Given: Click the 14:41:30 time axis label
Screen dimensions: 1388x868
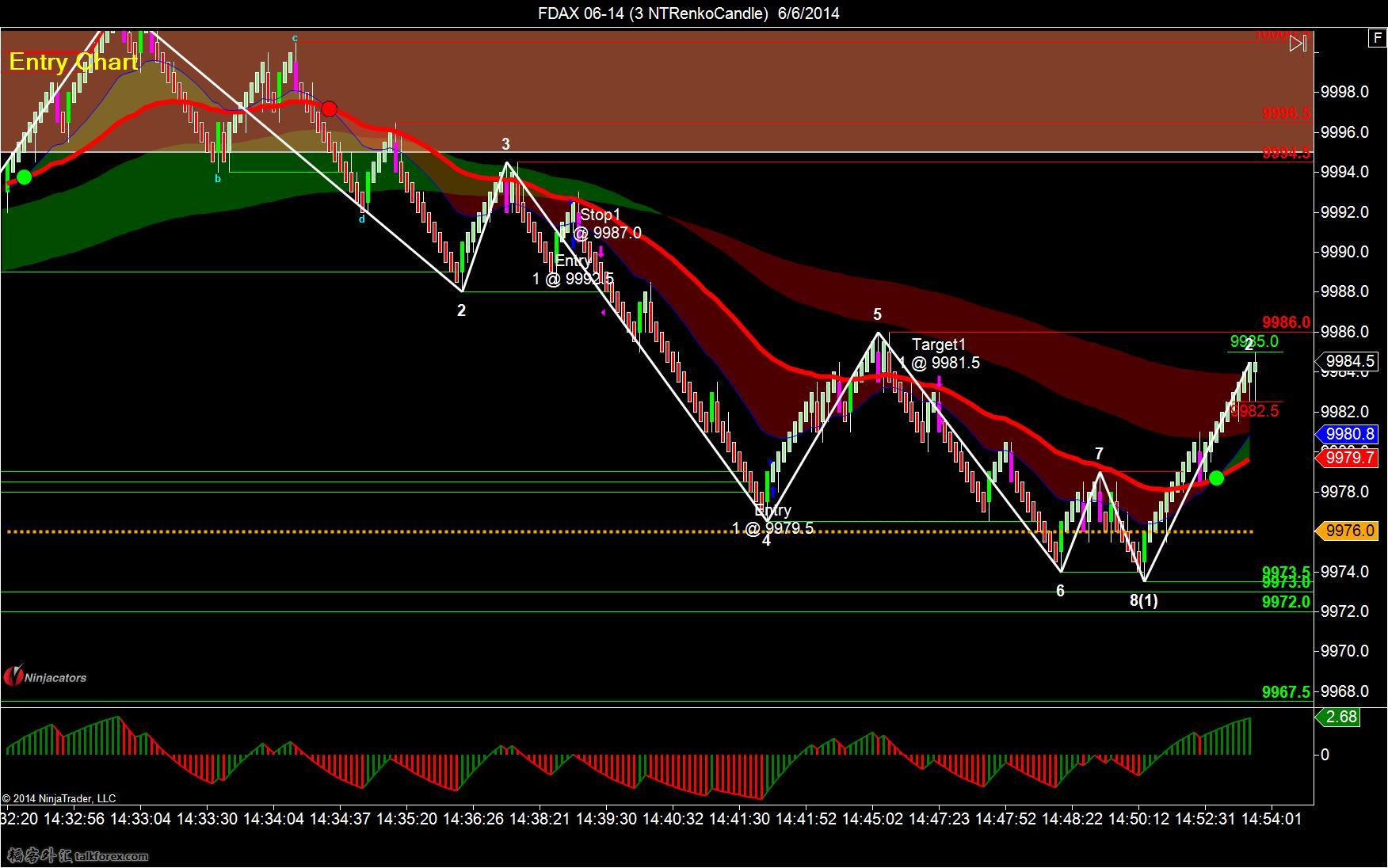Looking at the screenshot, I should (x=739, y=819).
